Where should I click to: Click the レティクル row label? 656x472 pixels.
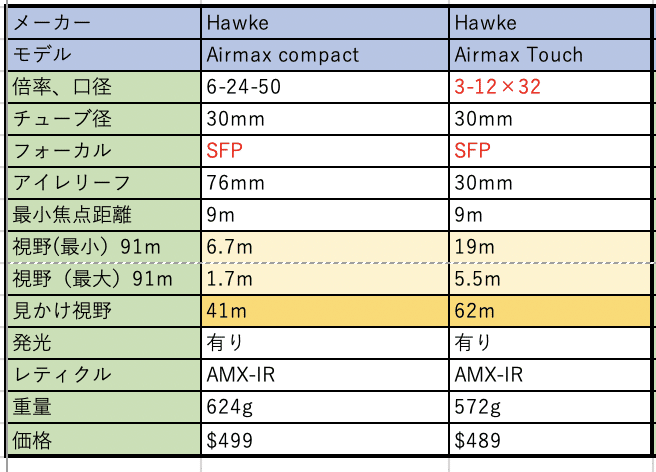click(x=100, y=375)
